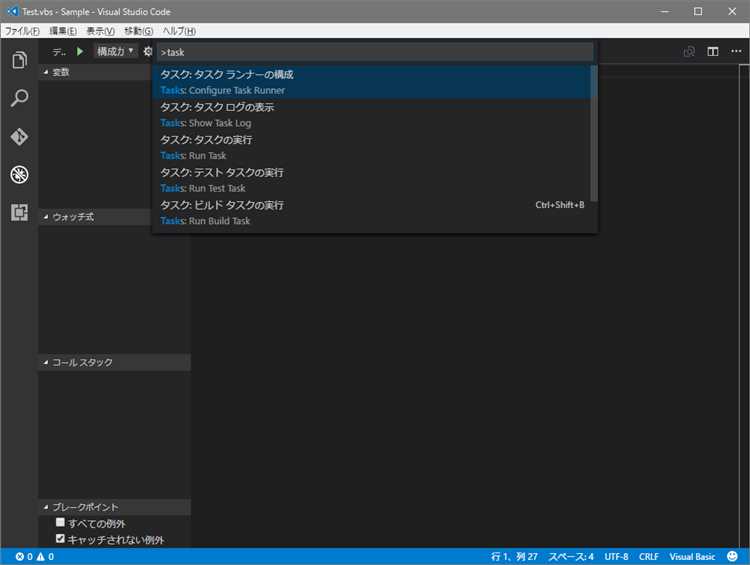Click the warning count icon in status bar
This screenshot has height=565, width=750.
pos(40,556)
